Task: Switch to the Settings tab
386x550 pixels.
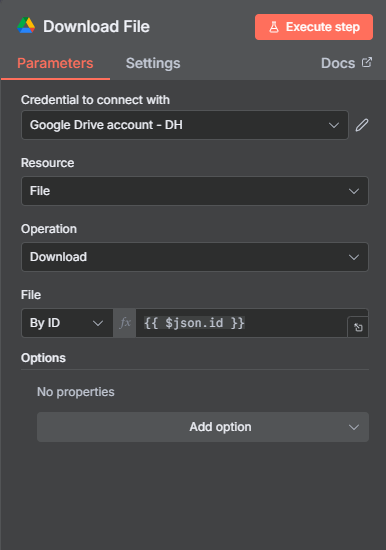Action: tap(153, 63)
